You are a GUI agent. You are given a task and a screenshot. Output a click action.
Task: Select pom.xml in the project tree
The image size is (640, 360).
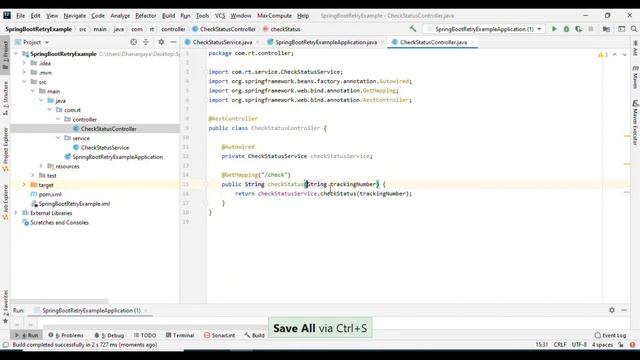coord(50,194)
